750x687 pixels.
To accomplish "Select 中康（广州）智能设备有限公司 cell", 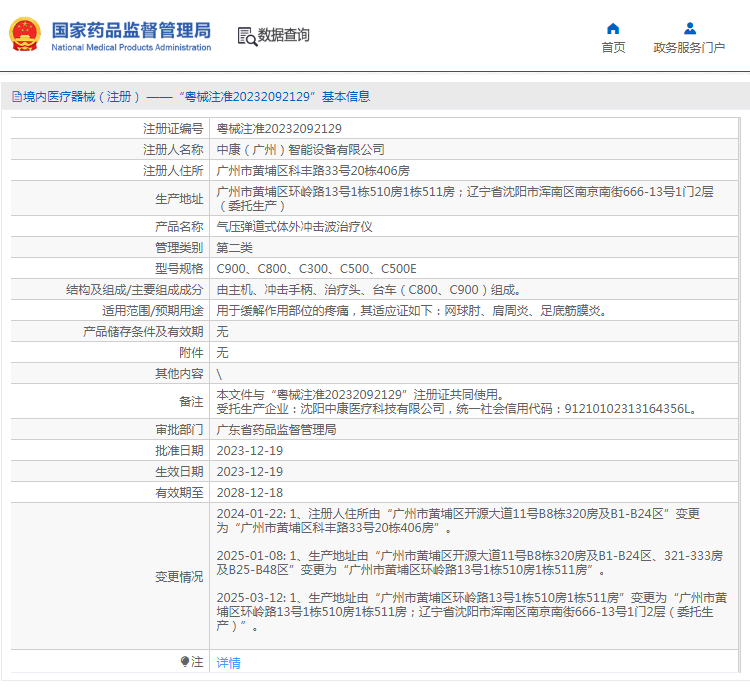I will click(x=300, y=150).
